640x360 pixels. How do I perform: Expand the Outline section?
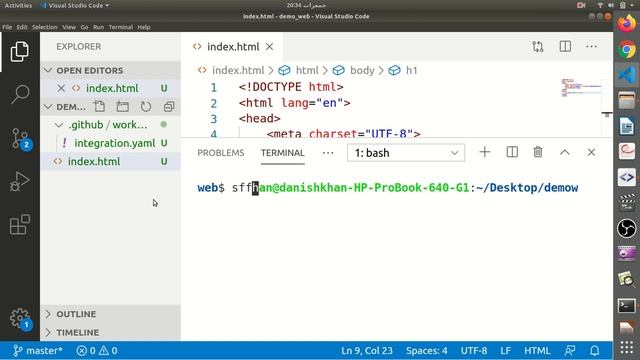coord(110,314)
